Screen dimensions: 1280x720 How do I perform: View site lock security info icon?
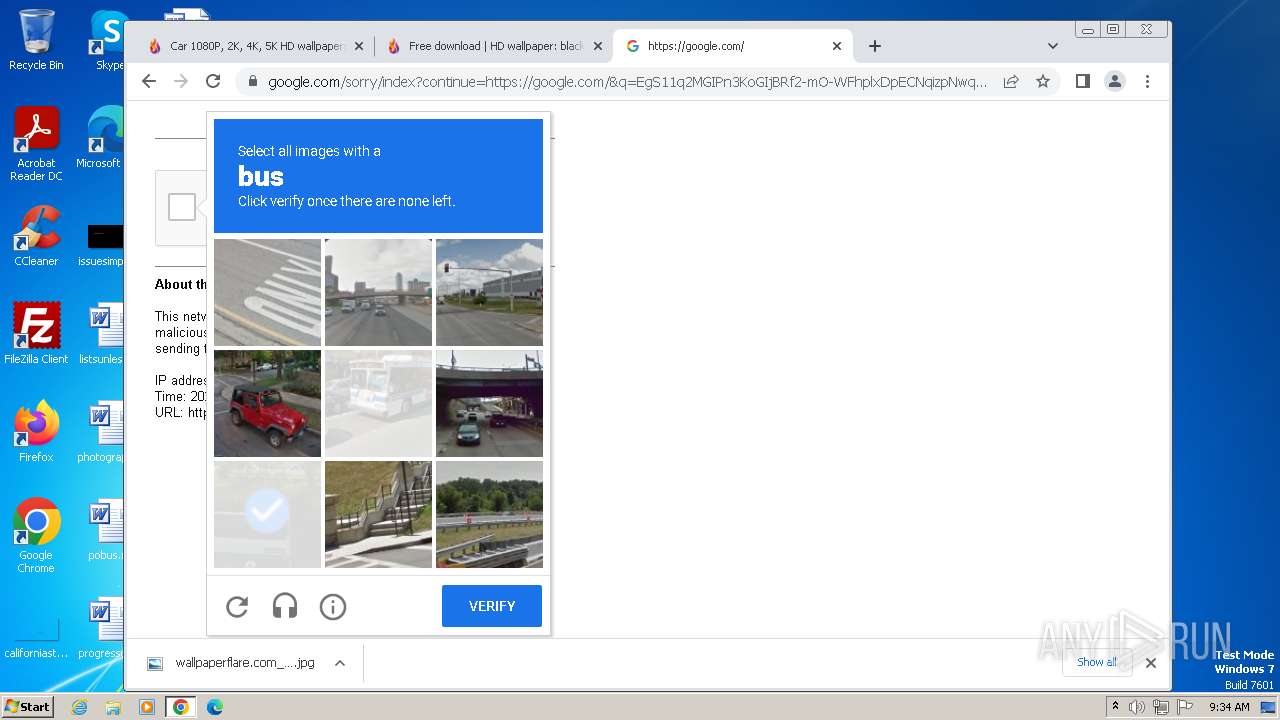pyautogui.click(x=253, y=81)
